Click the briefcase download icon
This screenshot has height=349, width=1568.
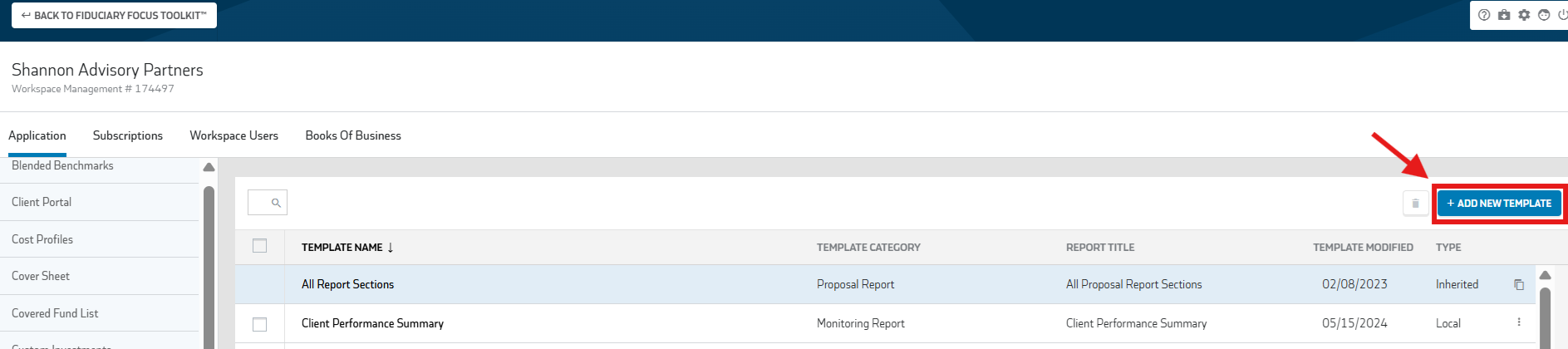[1504, 15]
